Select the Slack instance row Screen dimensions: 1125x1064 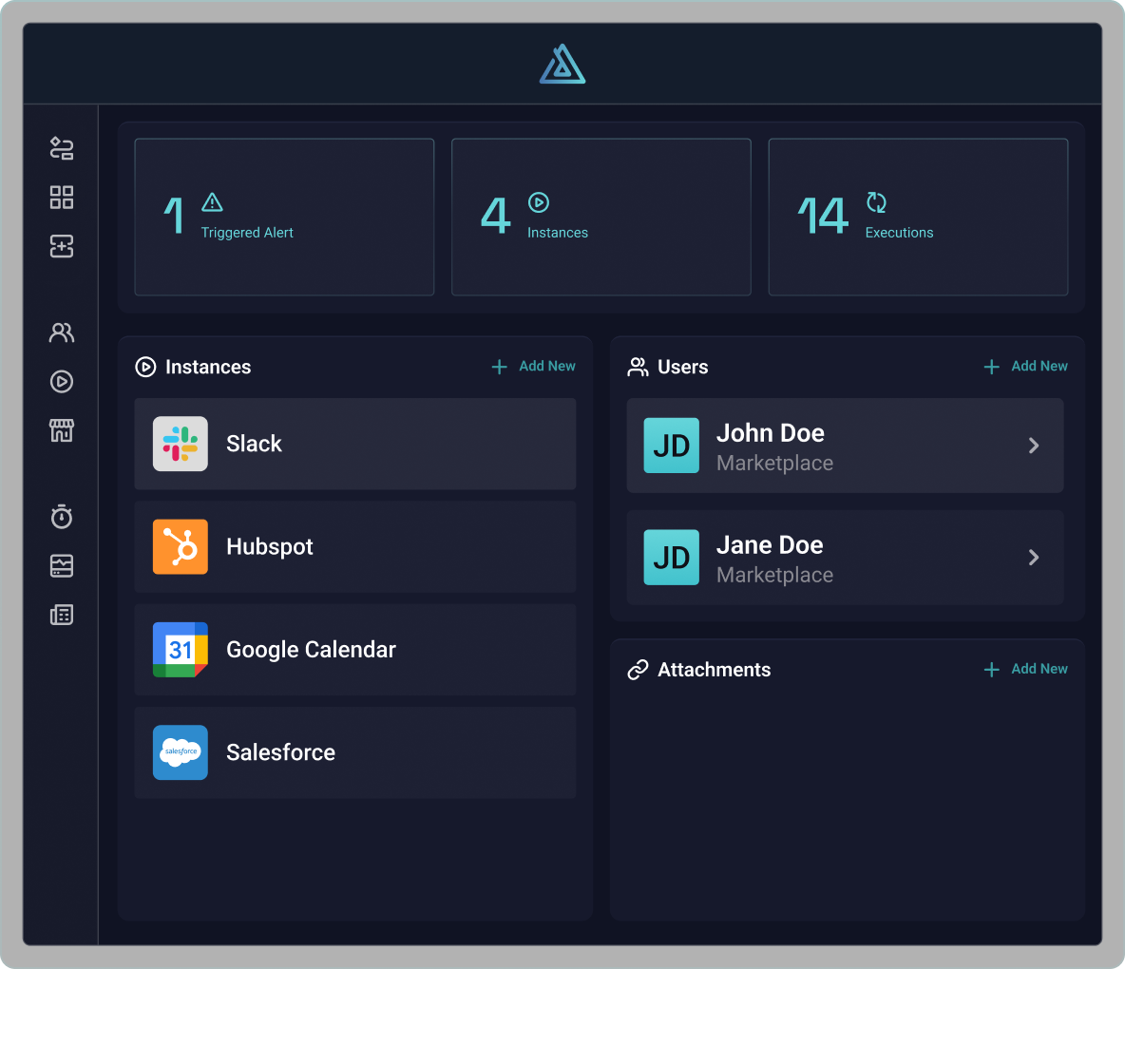point(355,444)
